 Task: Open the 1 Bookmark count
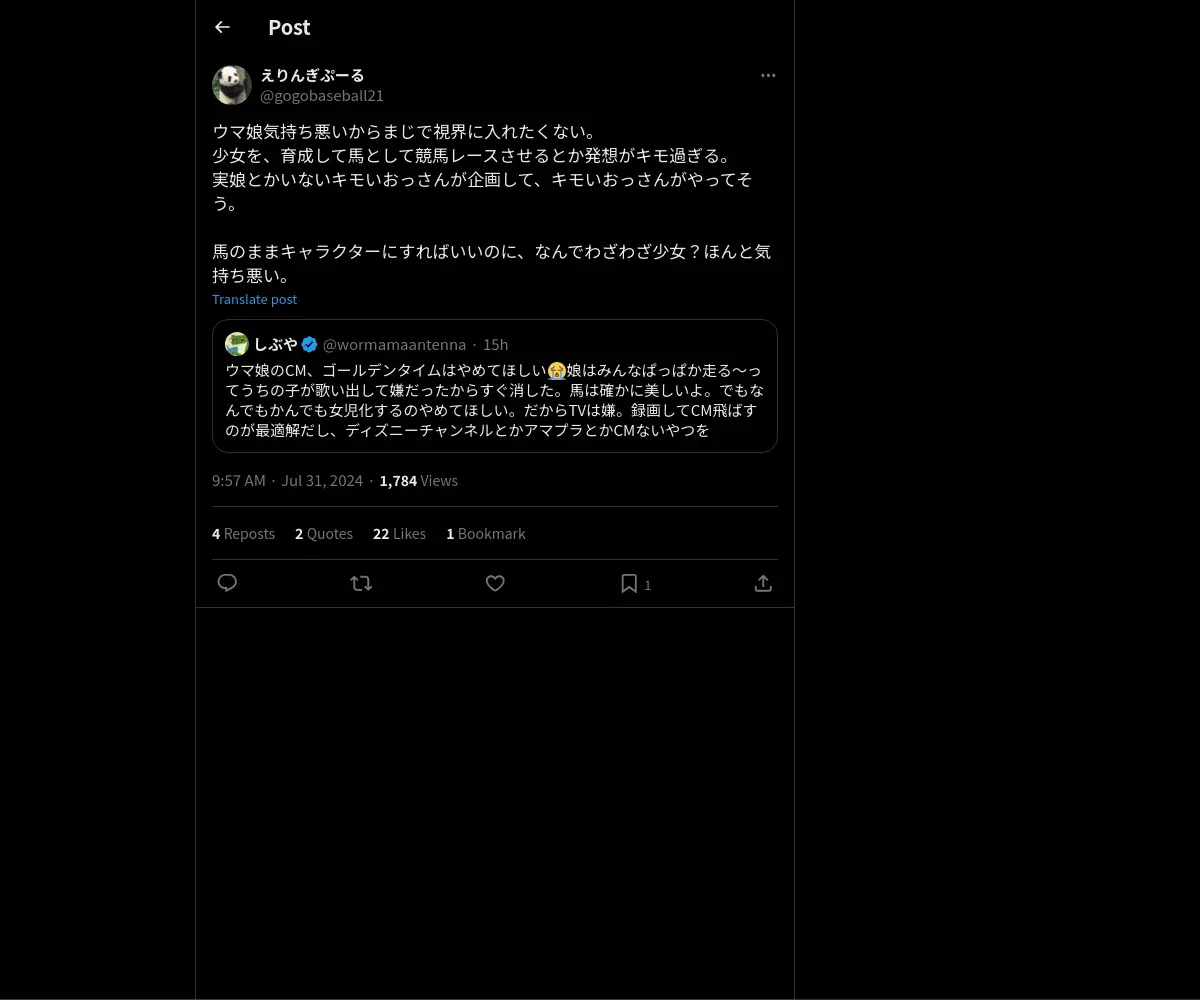point(486,534)
